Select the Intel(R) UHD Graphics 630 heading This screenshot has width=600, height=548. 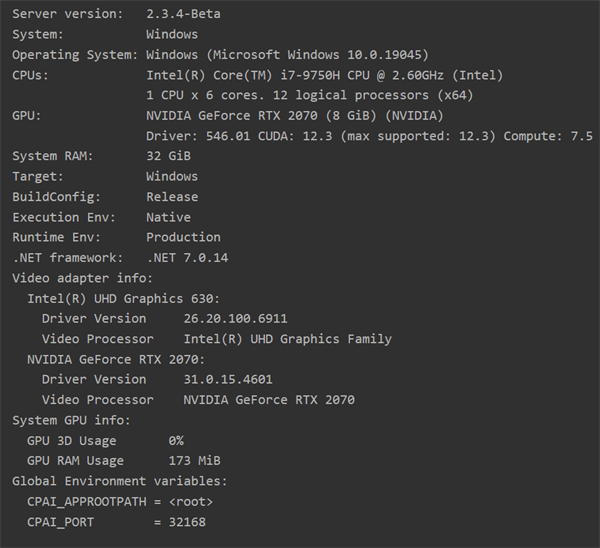[x=124, y=298]
